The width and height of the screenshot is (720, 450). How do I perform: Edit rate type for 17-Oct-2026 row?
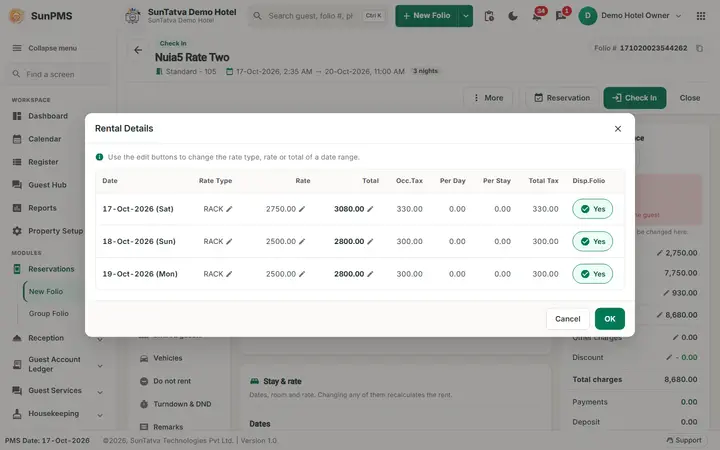[x=229, y=209]
